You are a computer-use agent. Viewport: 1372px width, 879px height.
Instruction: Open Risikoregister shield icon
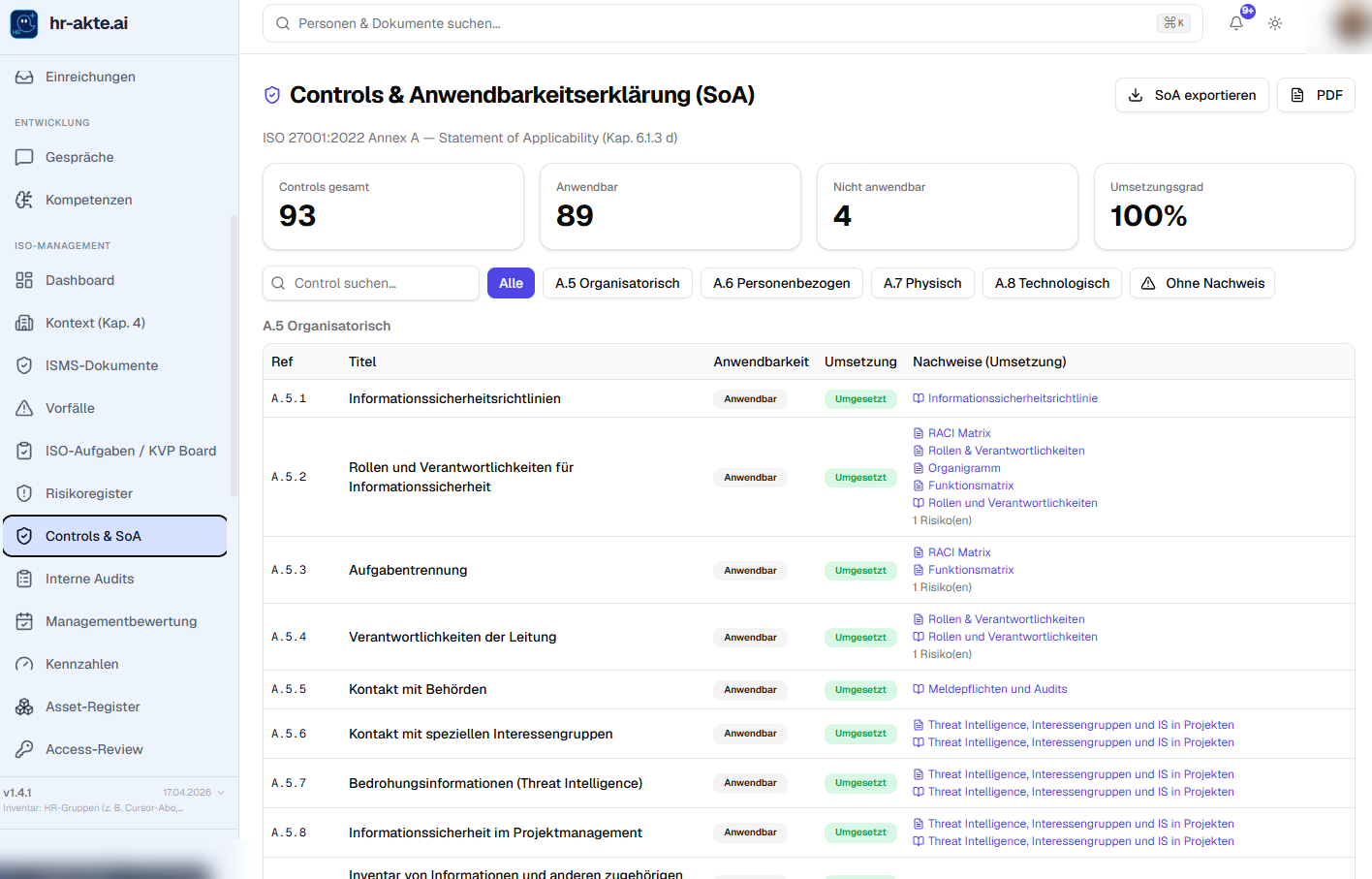tap(24, 493)
